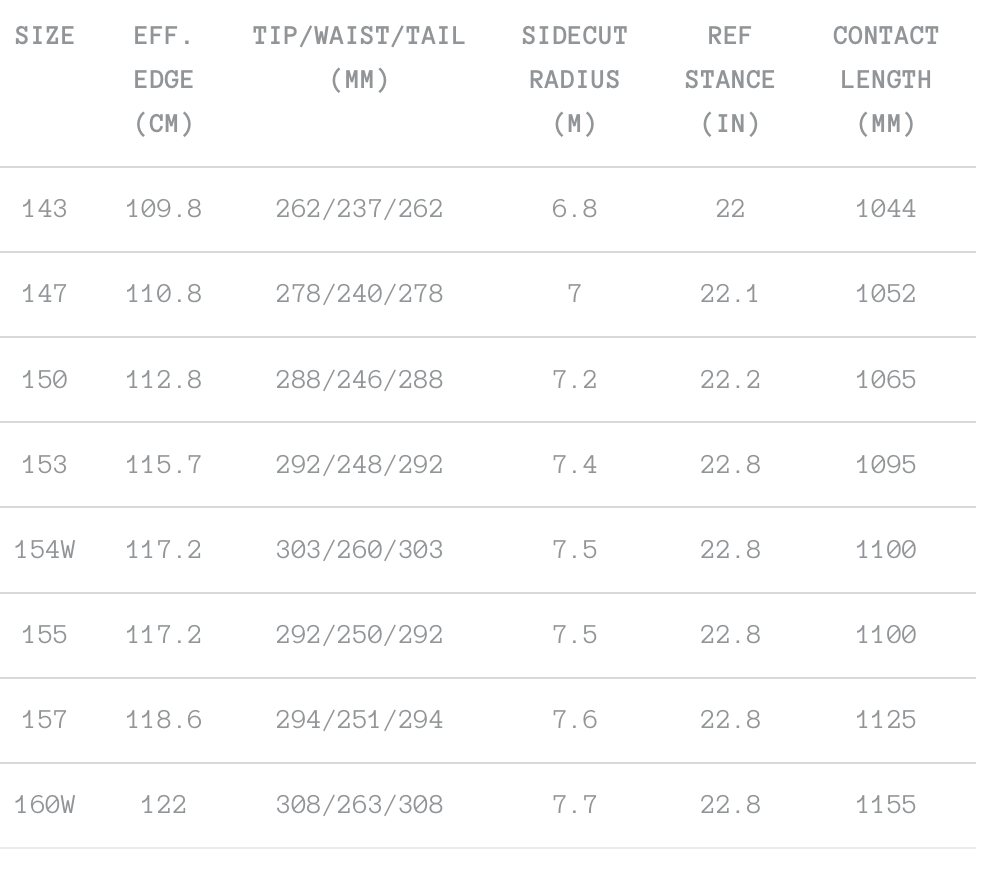Select the SIDECUT RADIUS (M) header
The image size is (990, 880).
click(574, 80)
